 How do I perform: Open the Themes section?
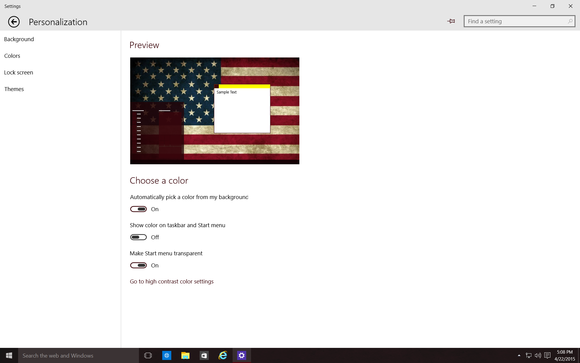[x=14, y=89]
